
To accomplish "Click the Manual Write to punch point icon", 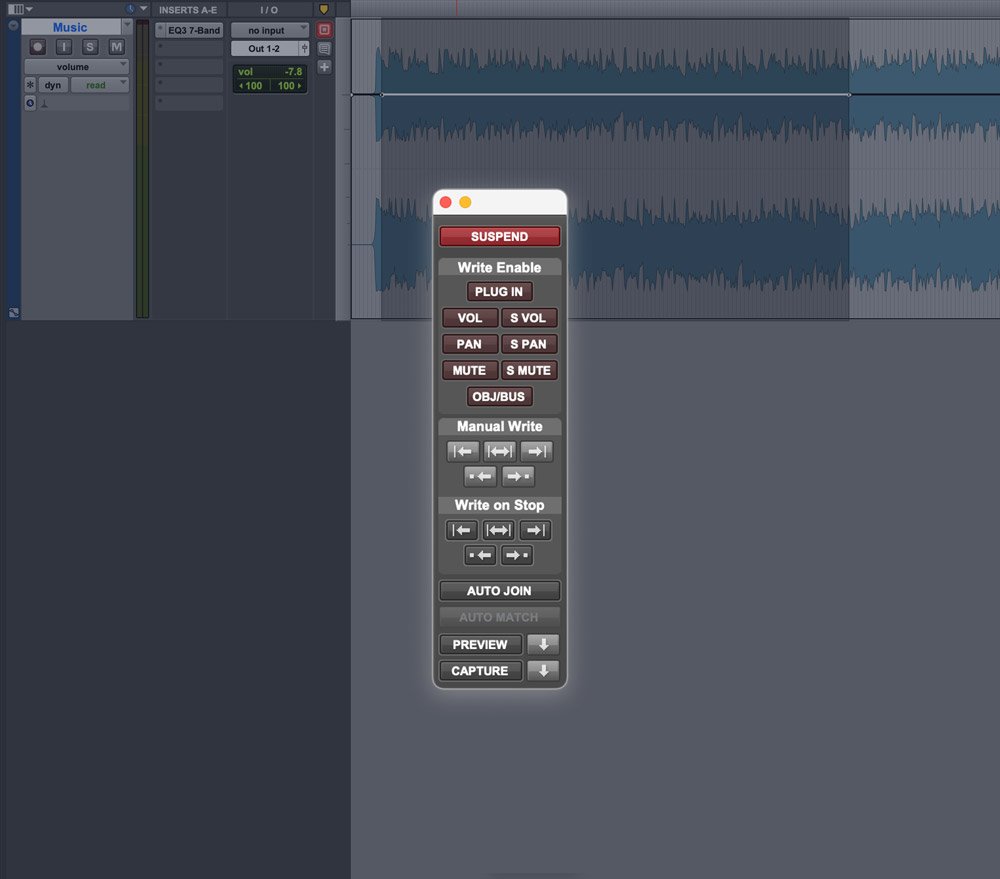I will pyautogui.click(x=480, y=476).
